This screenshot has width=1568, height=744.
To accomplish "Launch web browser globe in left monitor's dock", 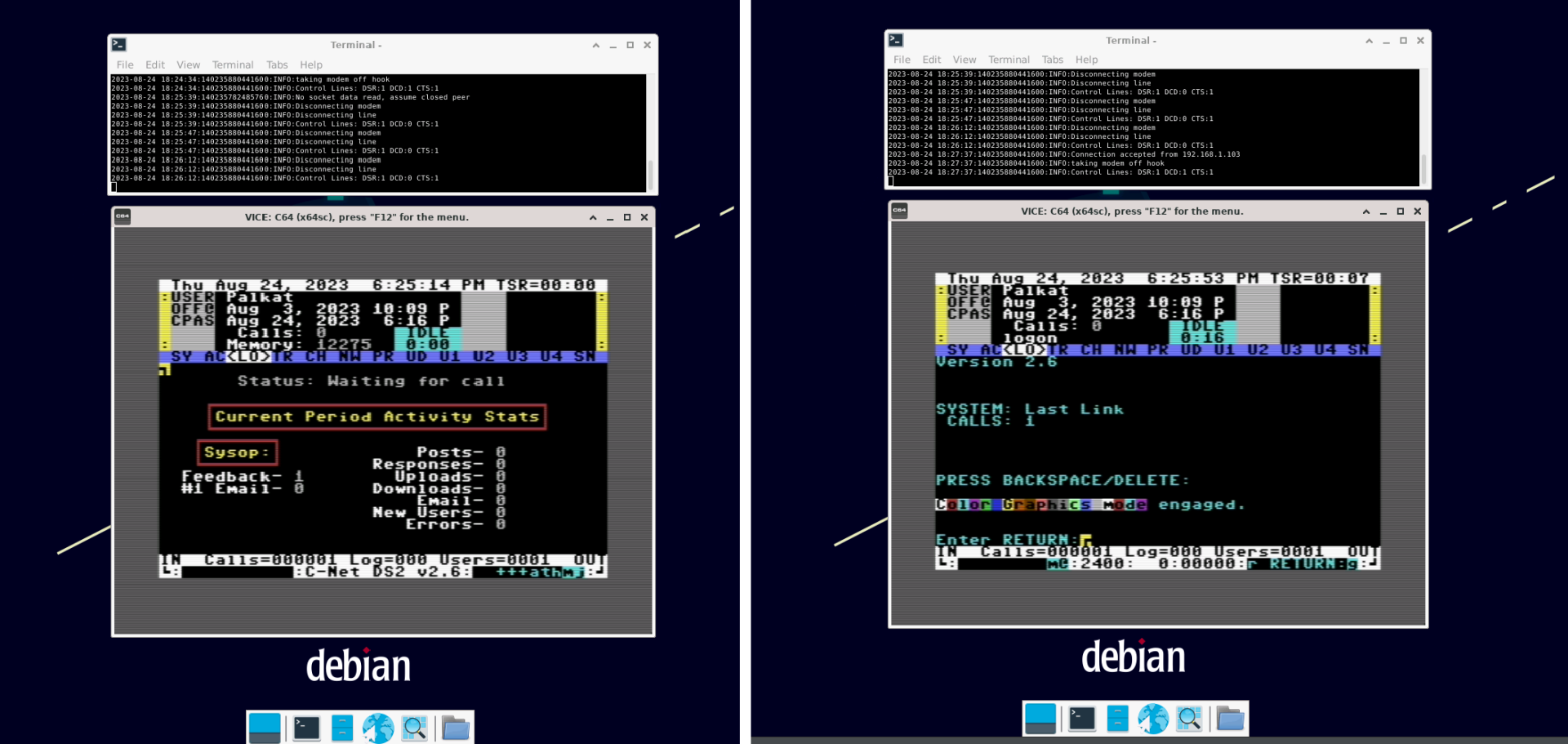I will point(378,728).
